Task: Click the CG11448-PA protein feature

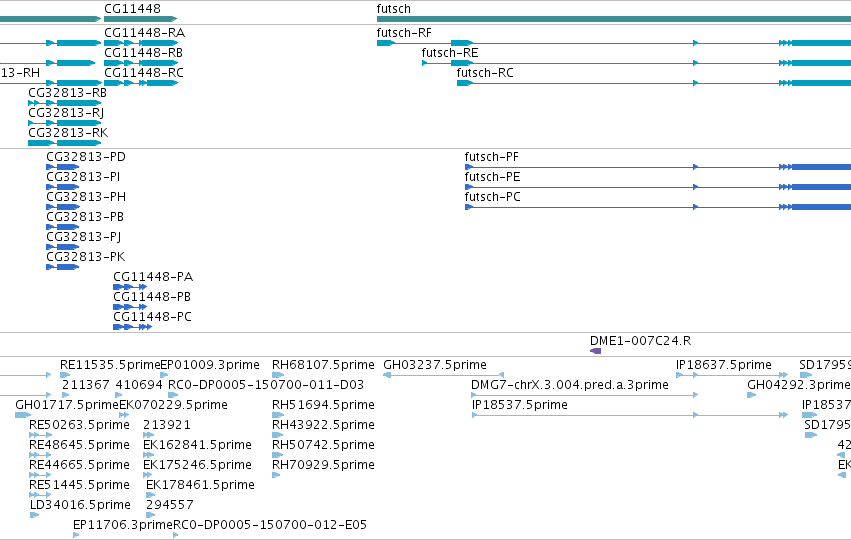Action: 130,287
